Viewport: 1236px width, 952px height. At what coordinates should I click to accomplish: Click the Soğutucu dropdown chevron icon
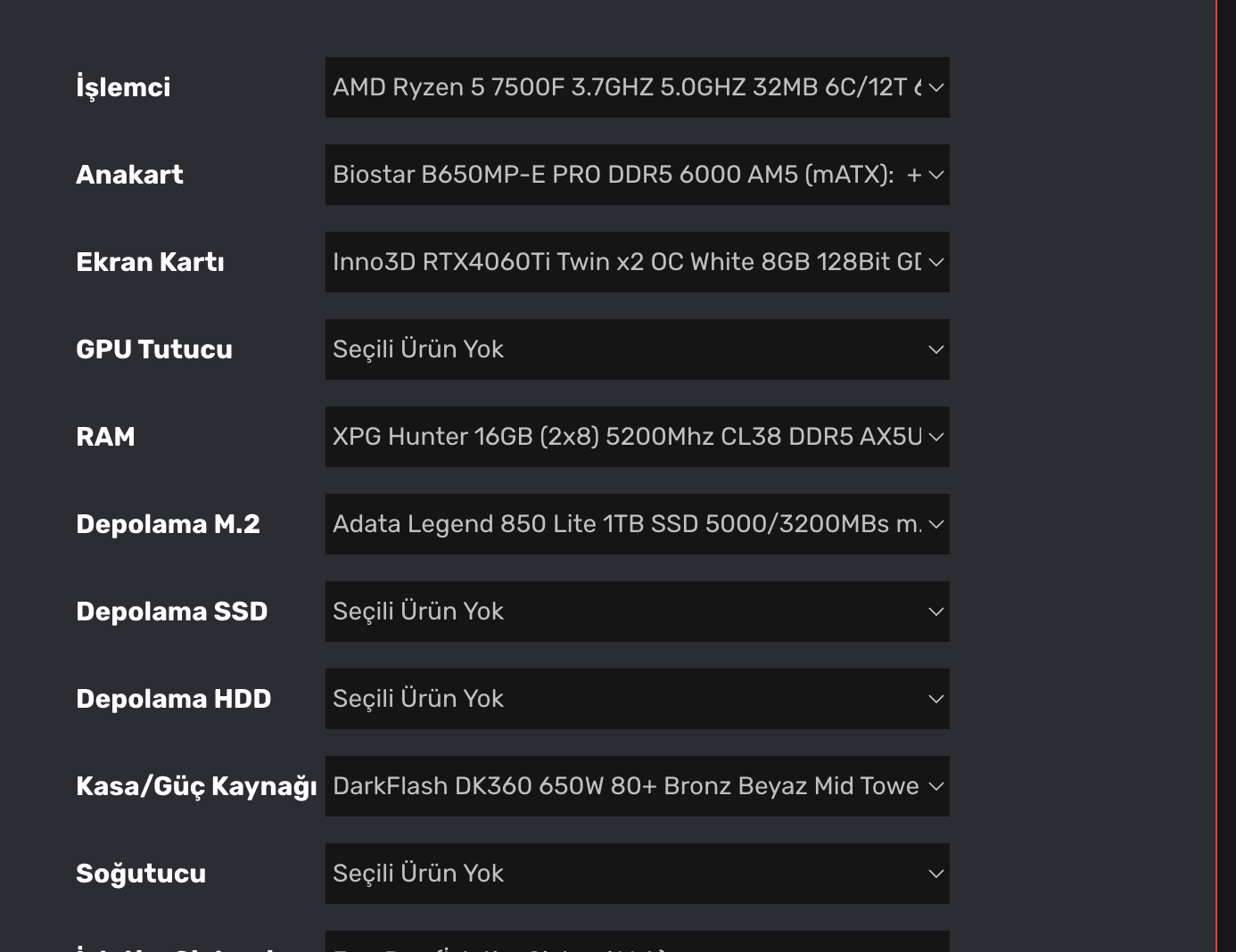(x=935, y=874)
